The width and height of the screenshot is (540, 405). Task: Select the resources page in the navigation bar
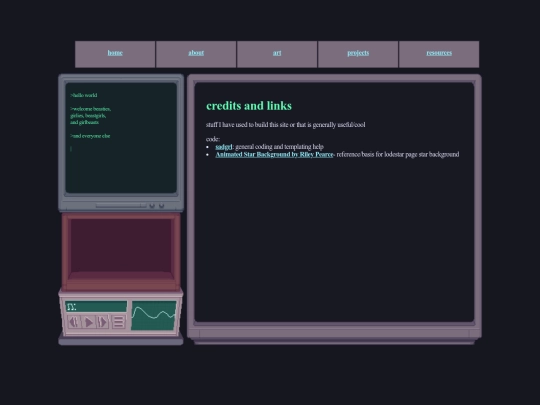coord(439,53)
